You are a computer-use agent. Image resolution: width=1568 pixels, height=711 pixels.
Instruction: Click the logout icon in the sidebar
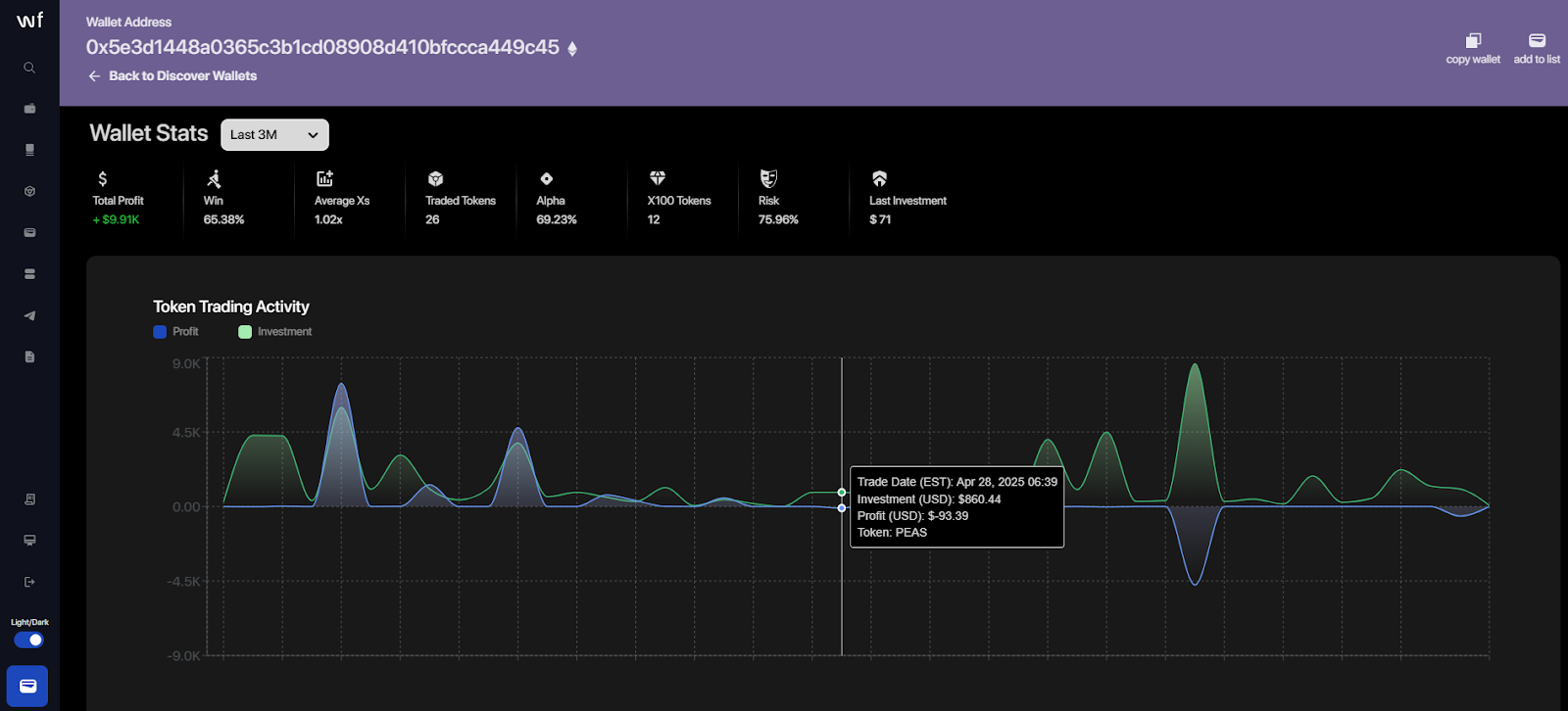(29, 582)
